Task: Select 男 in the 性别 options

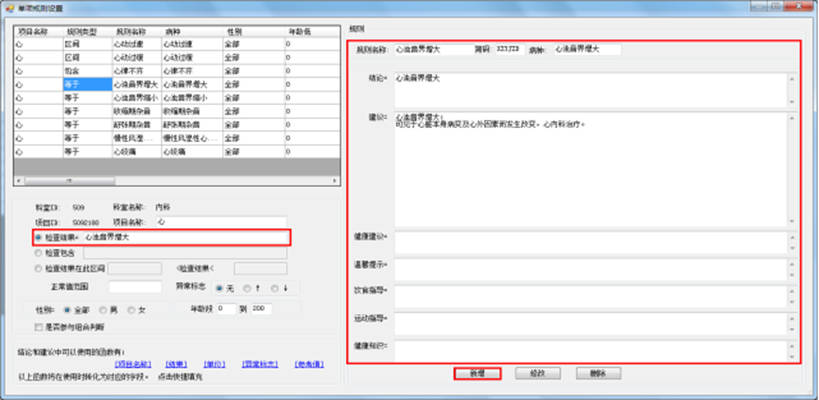Action: [x=100, y=310]
